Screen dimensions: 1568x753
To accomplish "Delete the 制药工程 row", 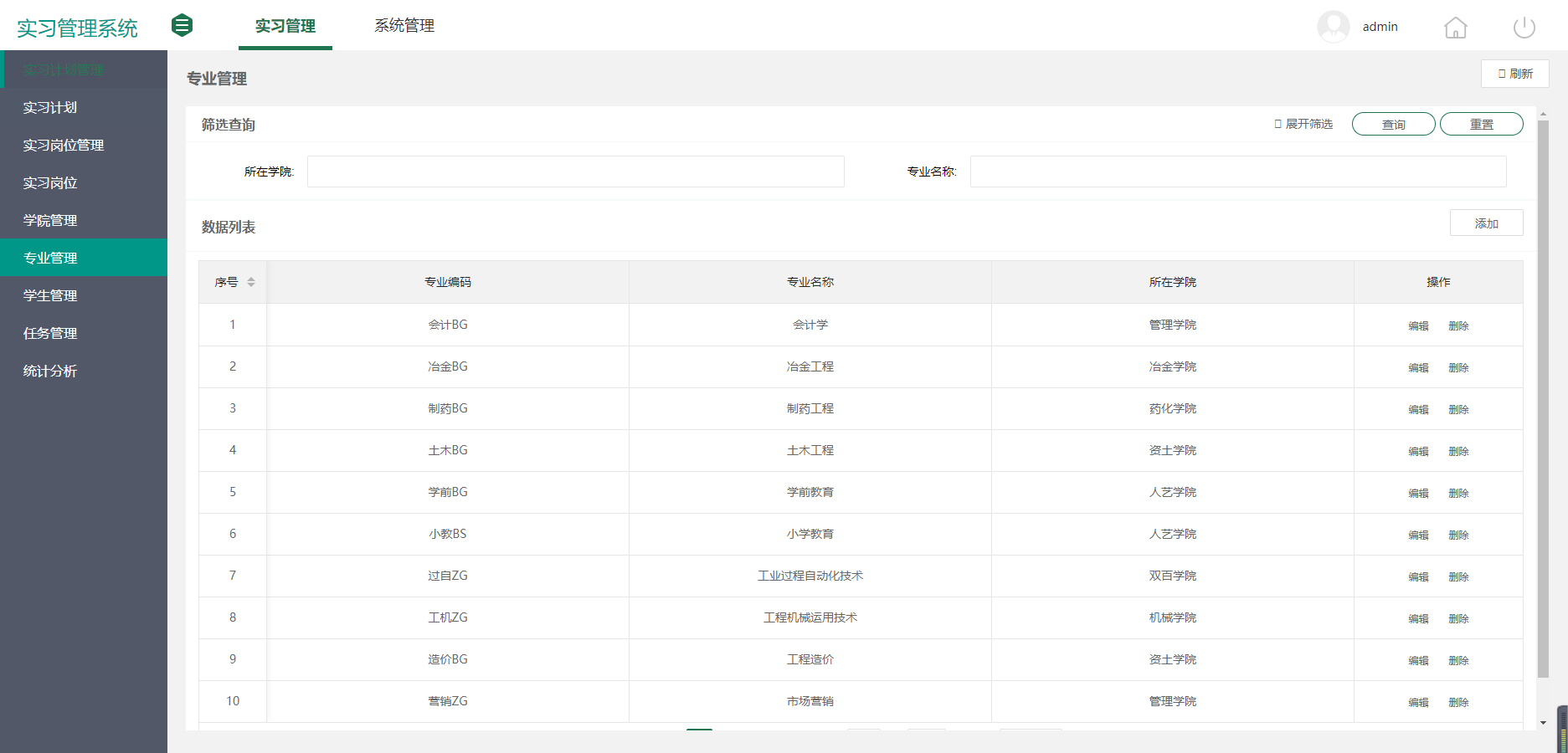I will pos(1458,409).
